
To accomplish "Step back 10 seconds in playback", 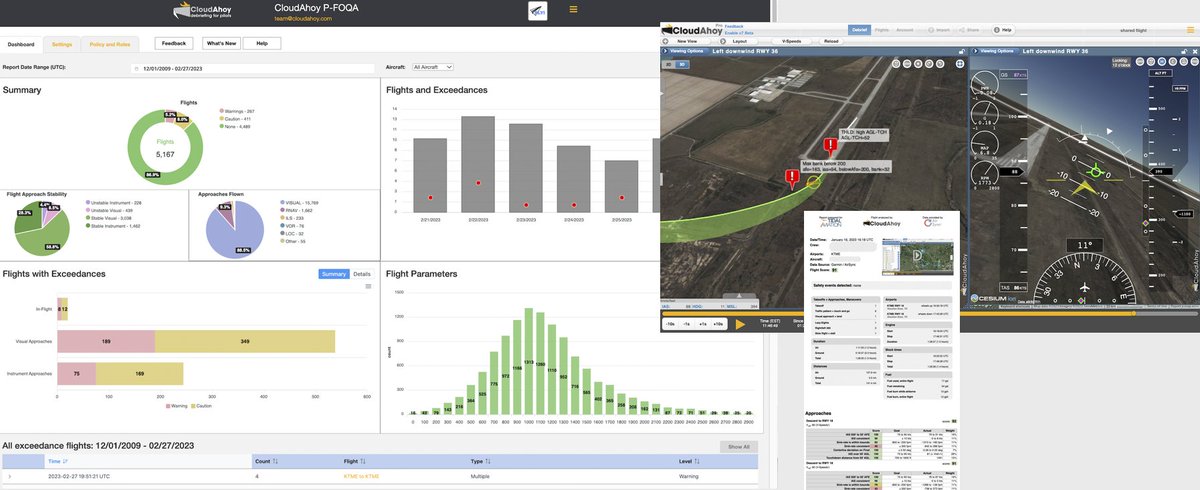I will [x=672, y=325].
